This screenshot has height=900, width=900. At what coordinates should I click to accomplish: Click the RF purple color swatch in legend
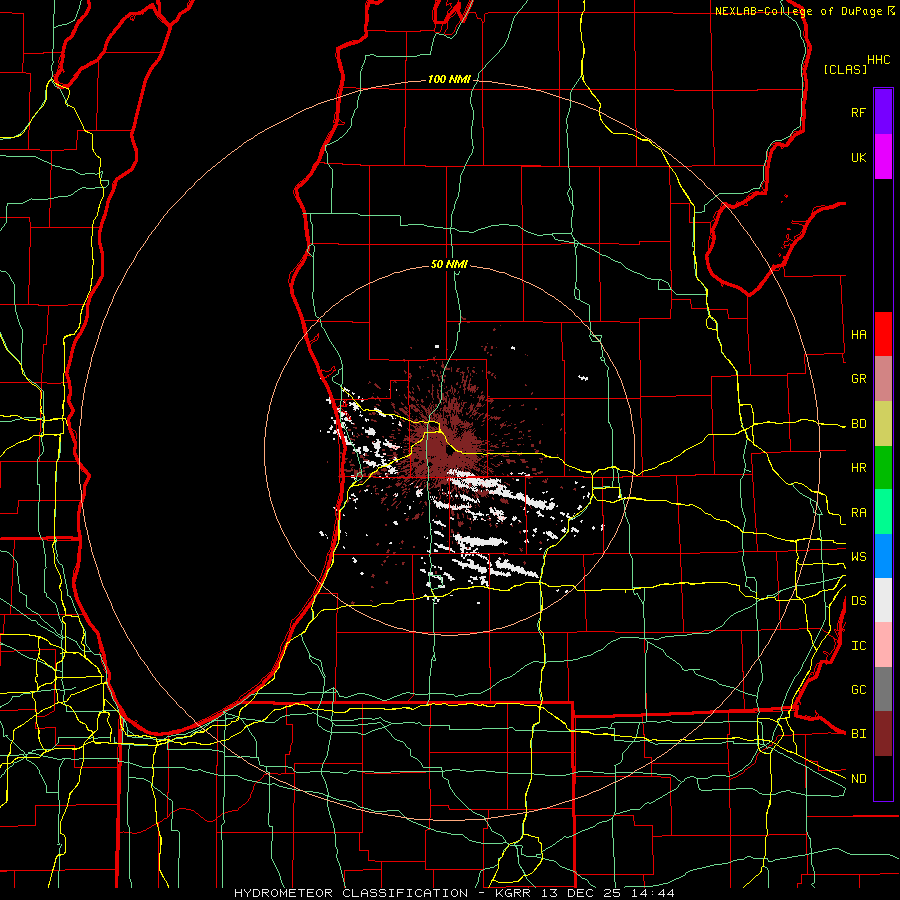point(883,112)
